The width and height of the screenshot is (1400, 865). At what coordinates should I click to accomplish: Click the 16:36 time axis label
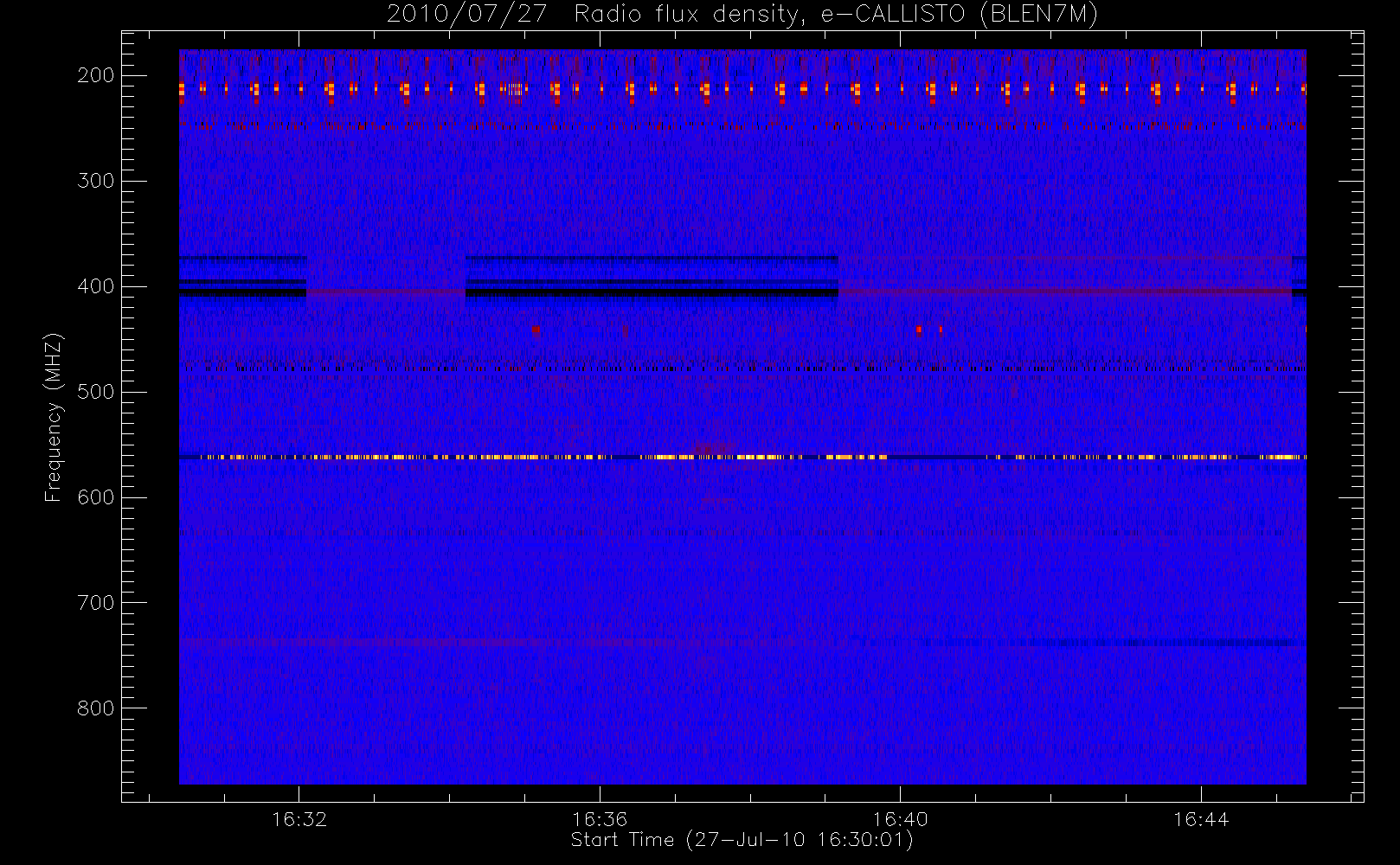pos(600,819)
